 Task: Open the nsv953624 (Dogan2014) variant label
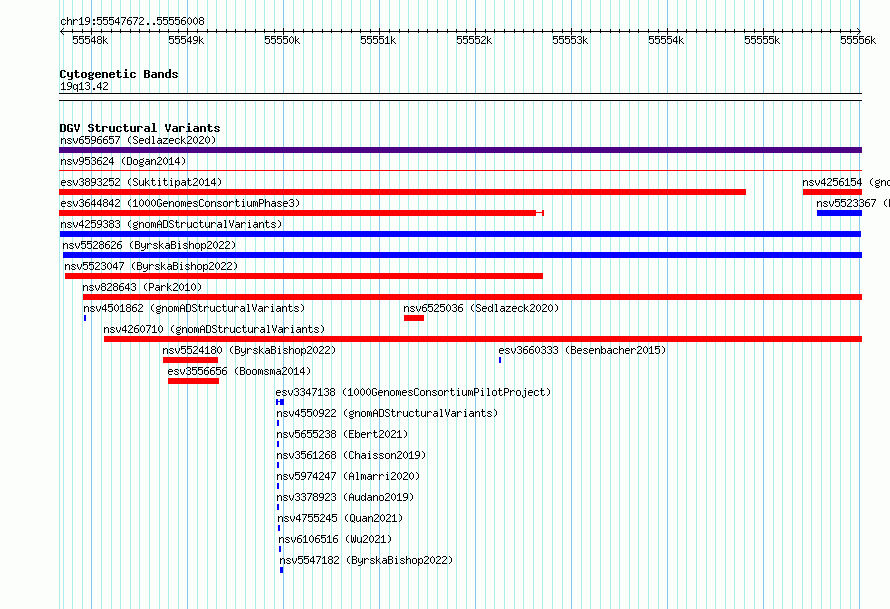tap(123, 161)
